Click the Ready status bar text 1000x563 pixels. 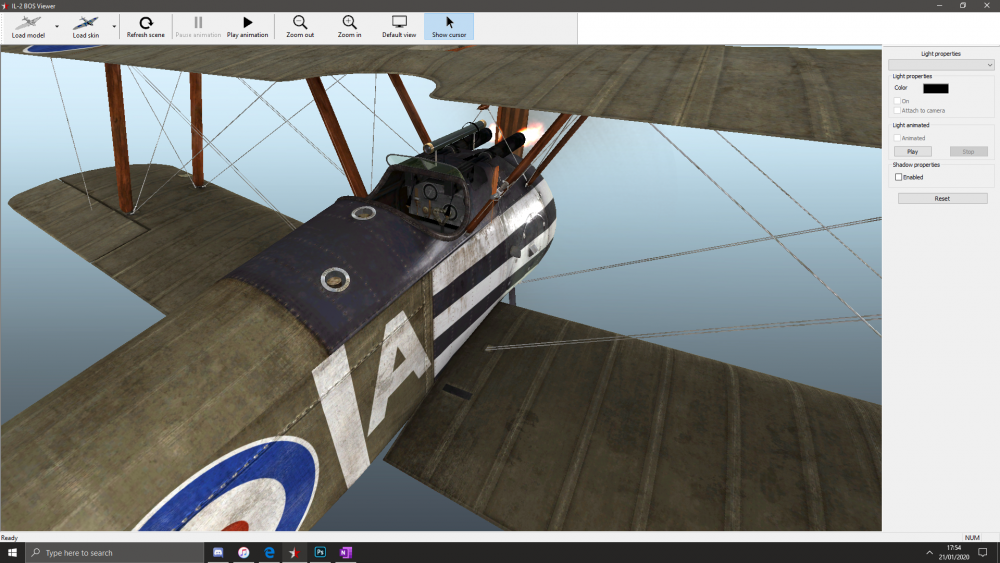[10, 537]
